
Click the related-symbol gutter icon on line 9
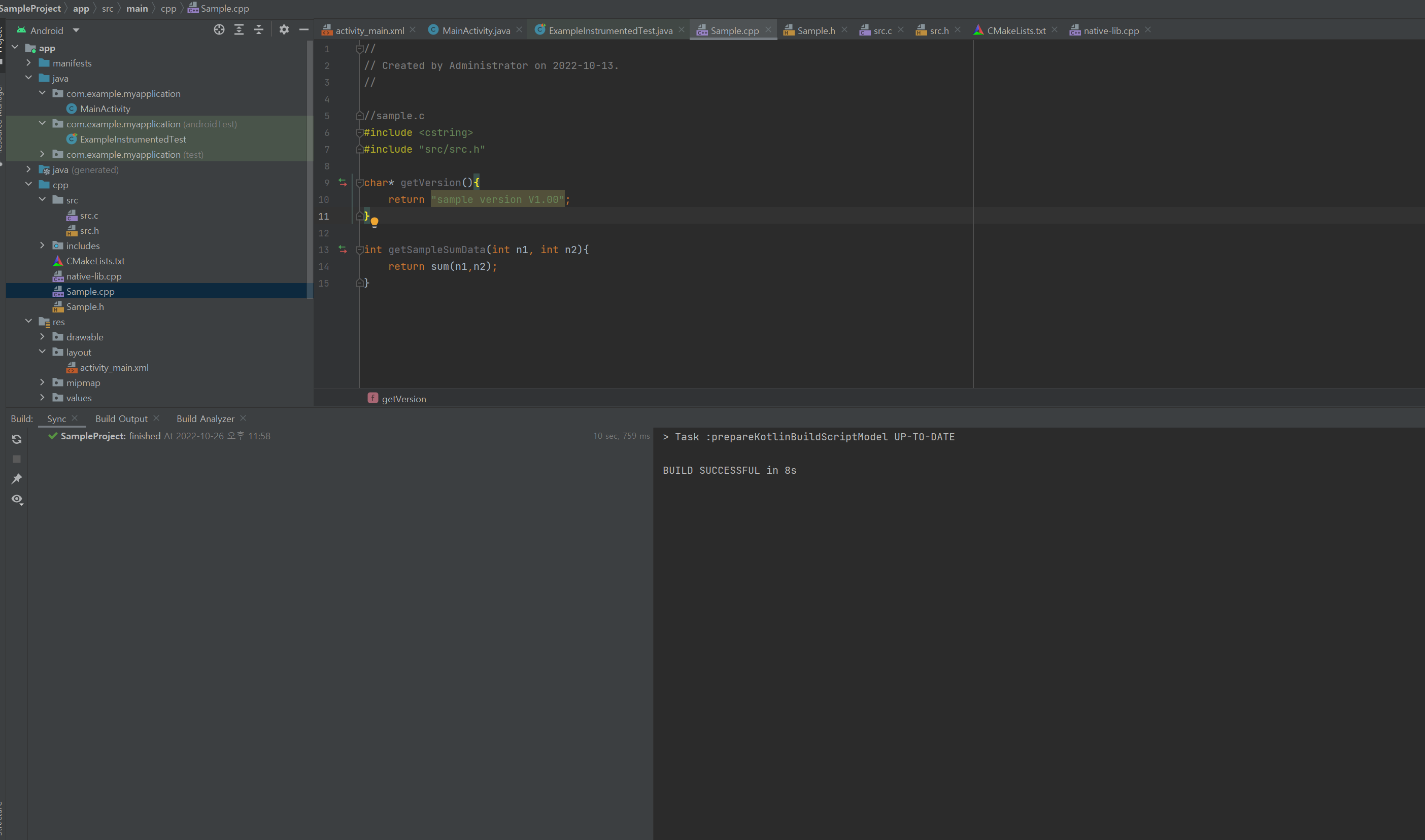pyautogui.click(x=343, y=182)
